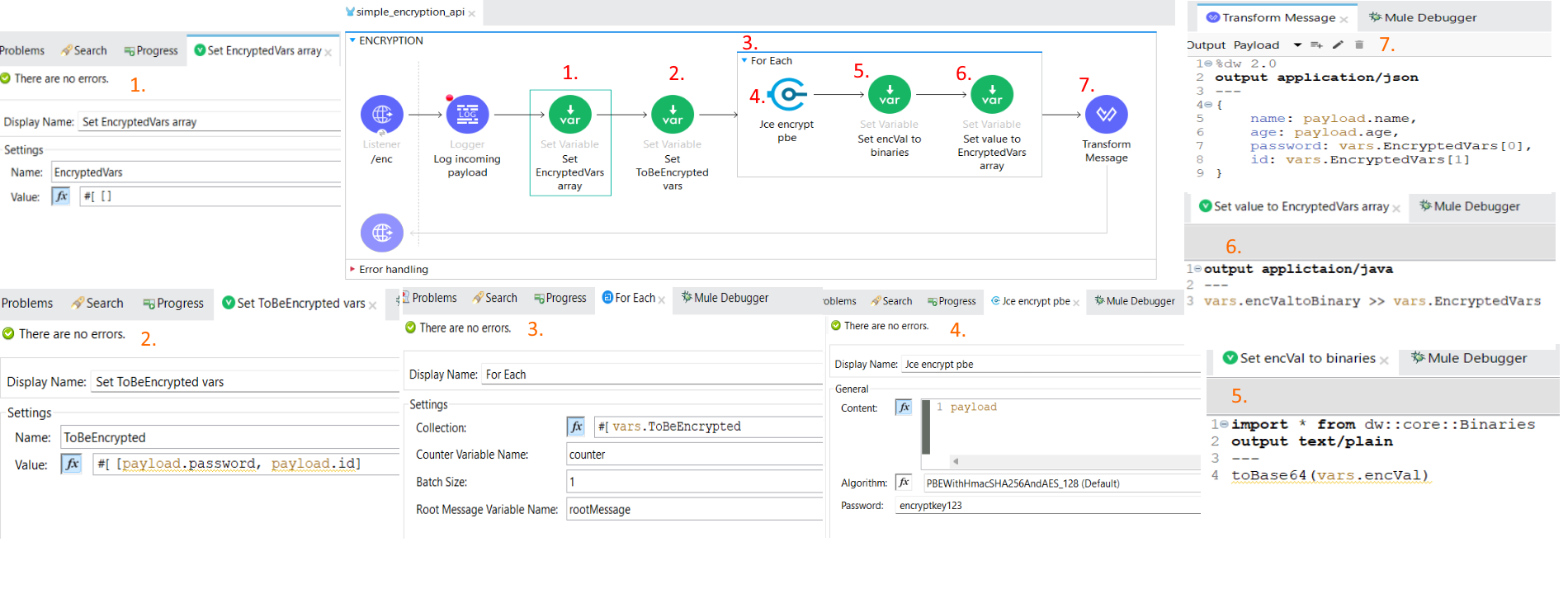Image resolution: width=1568 pixels, height=594 pixels.
Task: Close the Set value to EncryptedVars array tab
Action: coord(1396,209)
